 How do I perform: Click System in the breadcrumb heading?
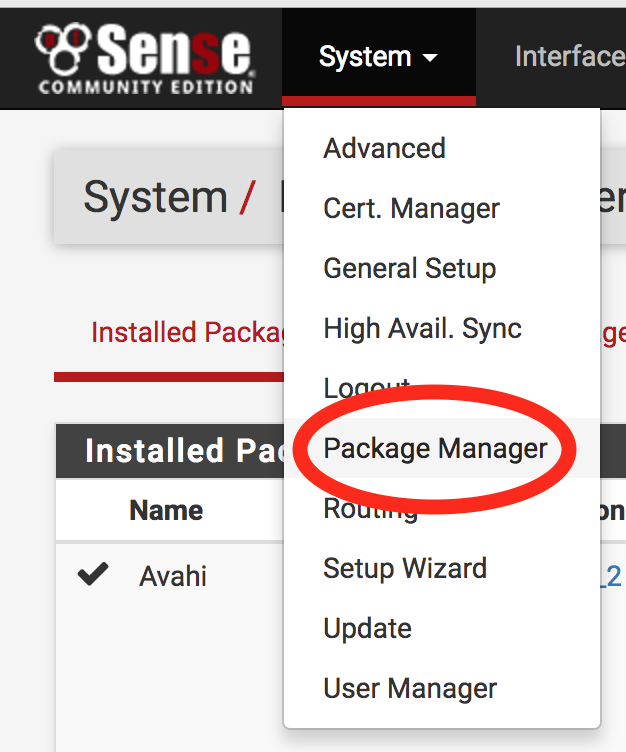(155, 197)
